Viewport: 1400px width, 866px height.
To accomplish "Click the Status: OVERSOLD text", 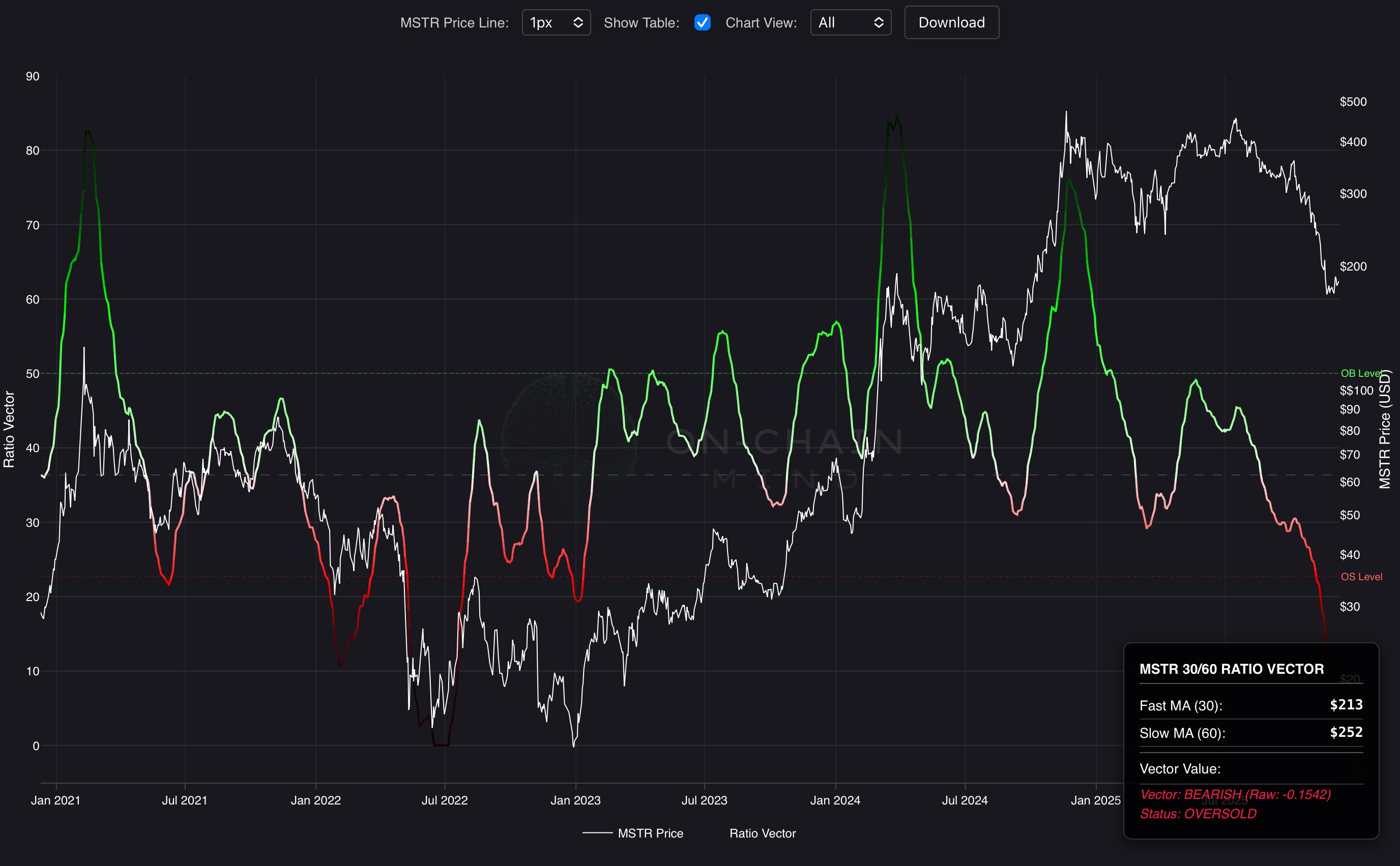I will tap(1198, 814).
